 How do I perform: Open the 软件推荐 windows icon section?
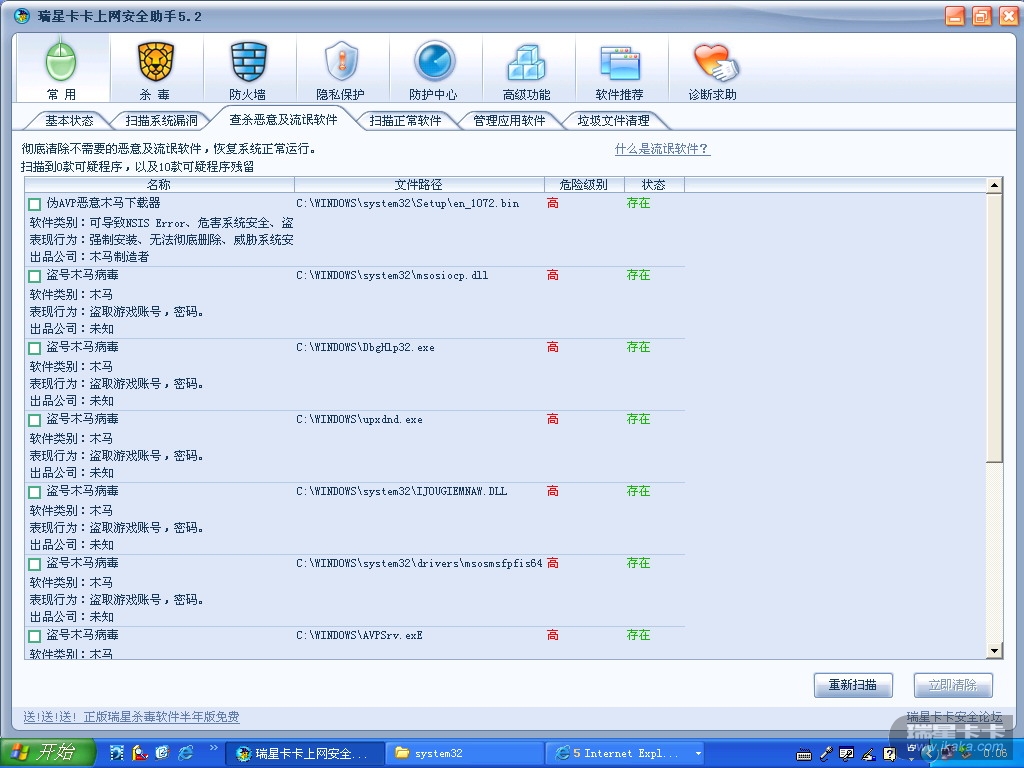click(x=620, y=69)
